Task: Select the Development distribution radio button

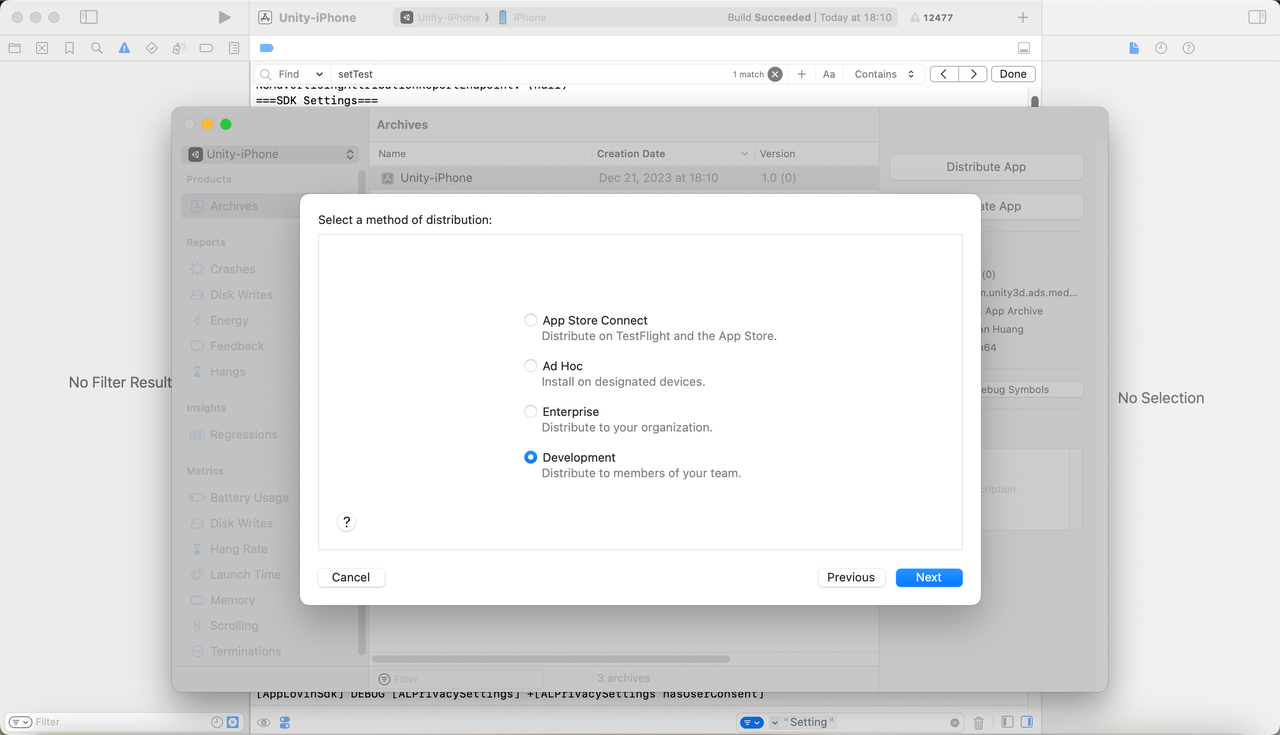Action: (530, 457)
